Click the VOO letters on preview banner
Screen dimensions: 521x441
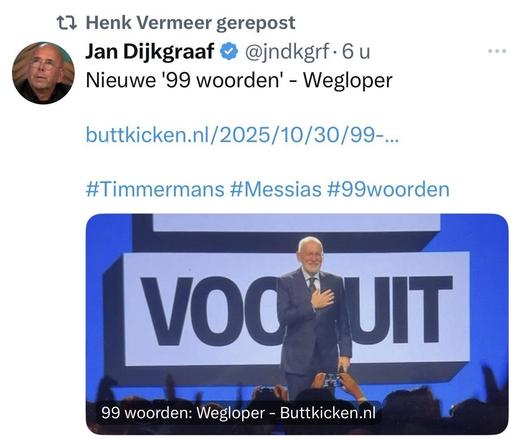pos(210,311)
